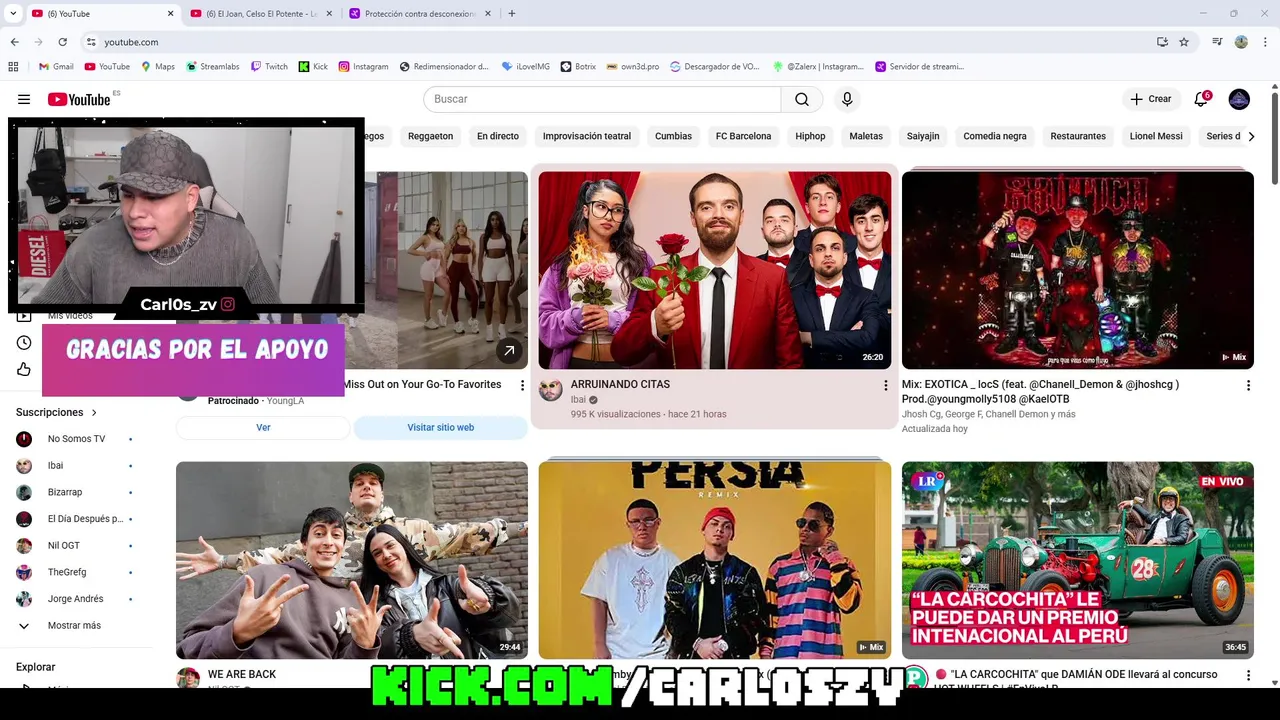This screenshot has height=720, width=1280.
Task: Select the En directo filter chip
Action: (498, 136)
